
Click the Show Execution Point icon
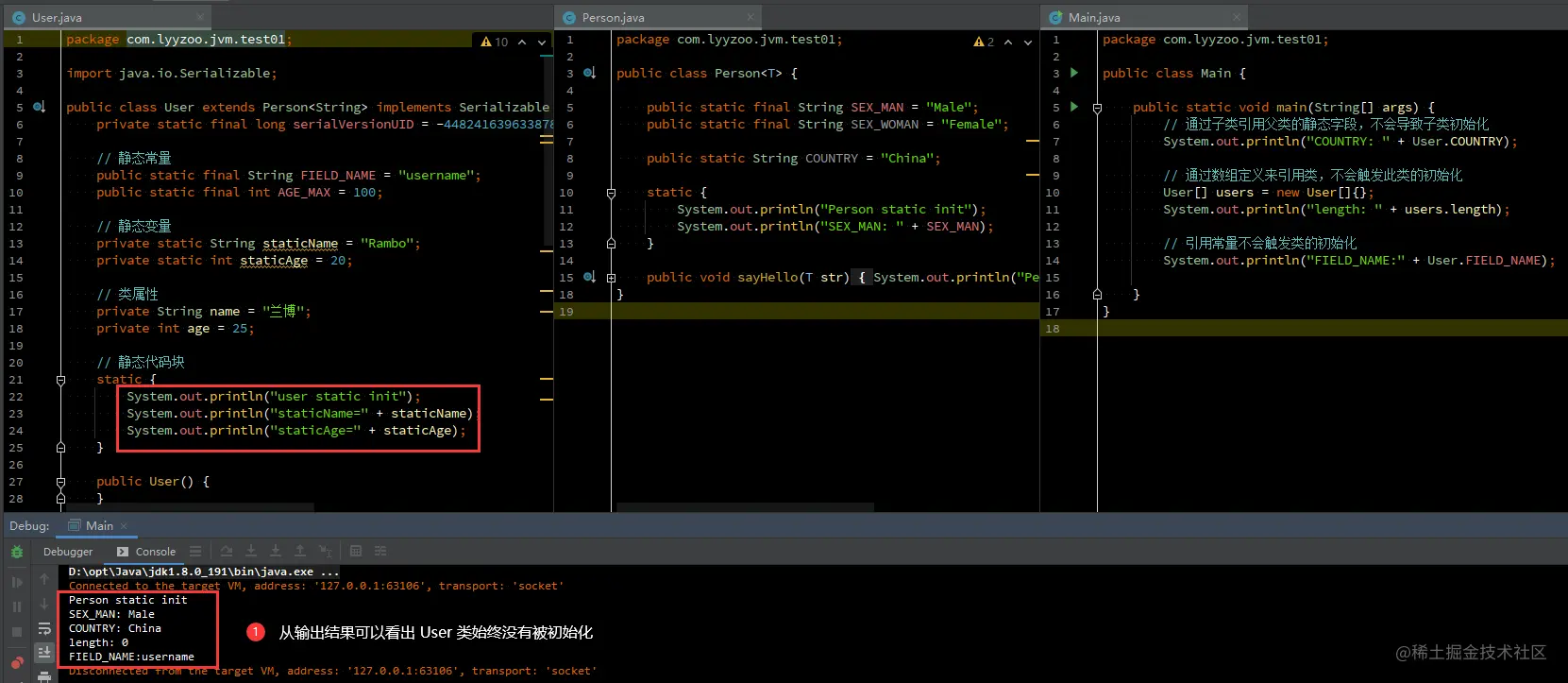[195, 551]
